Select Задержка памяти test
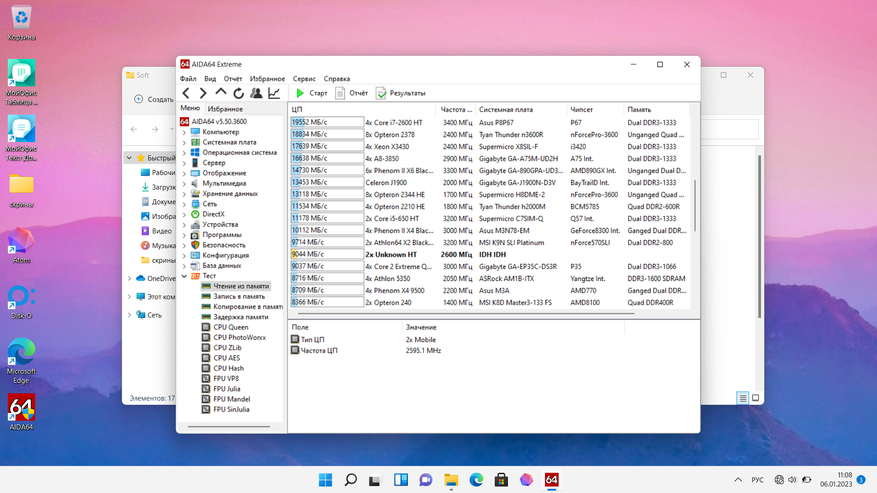Screen dimensions: 877x493 (x=235, y=317)
